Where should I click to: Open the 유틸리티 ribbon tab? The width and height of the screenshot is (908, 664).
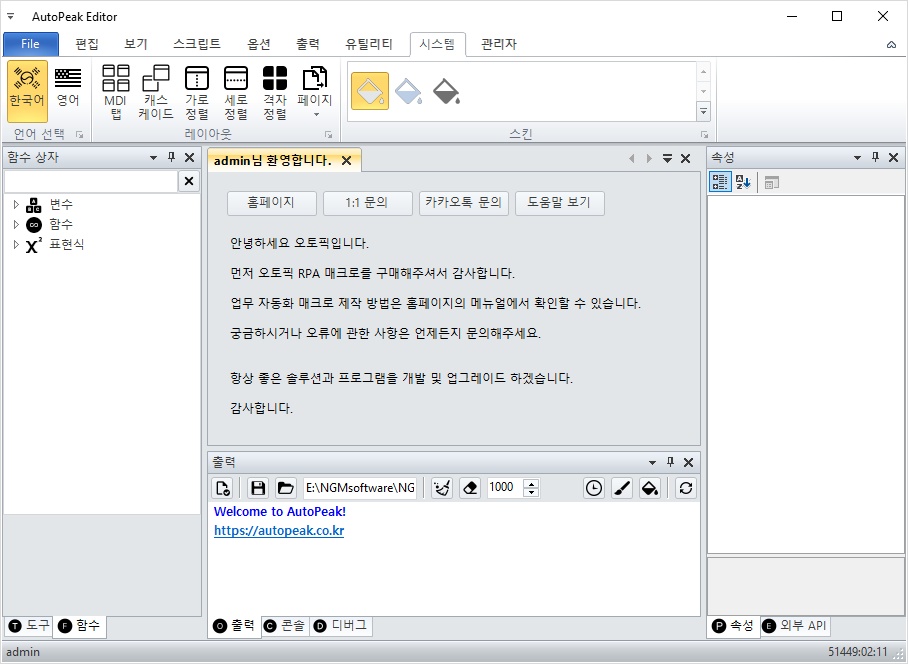(x=369, y=44)
